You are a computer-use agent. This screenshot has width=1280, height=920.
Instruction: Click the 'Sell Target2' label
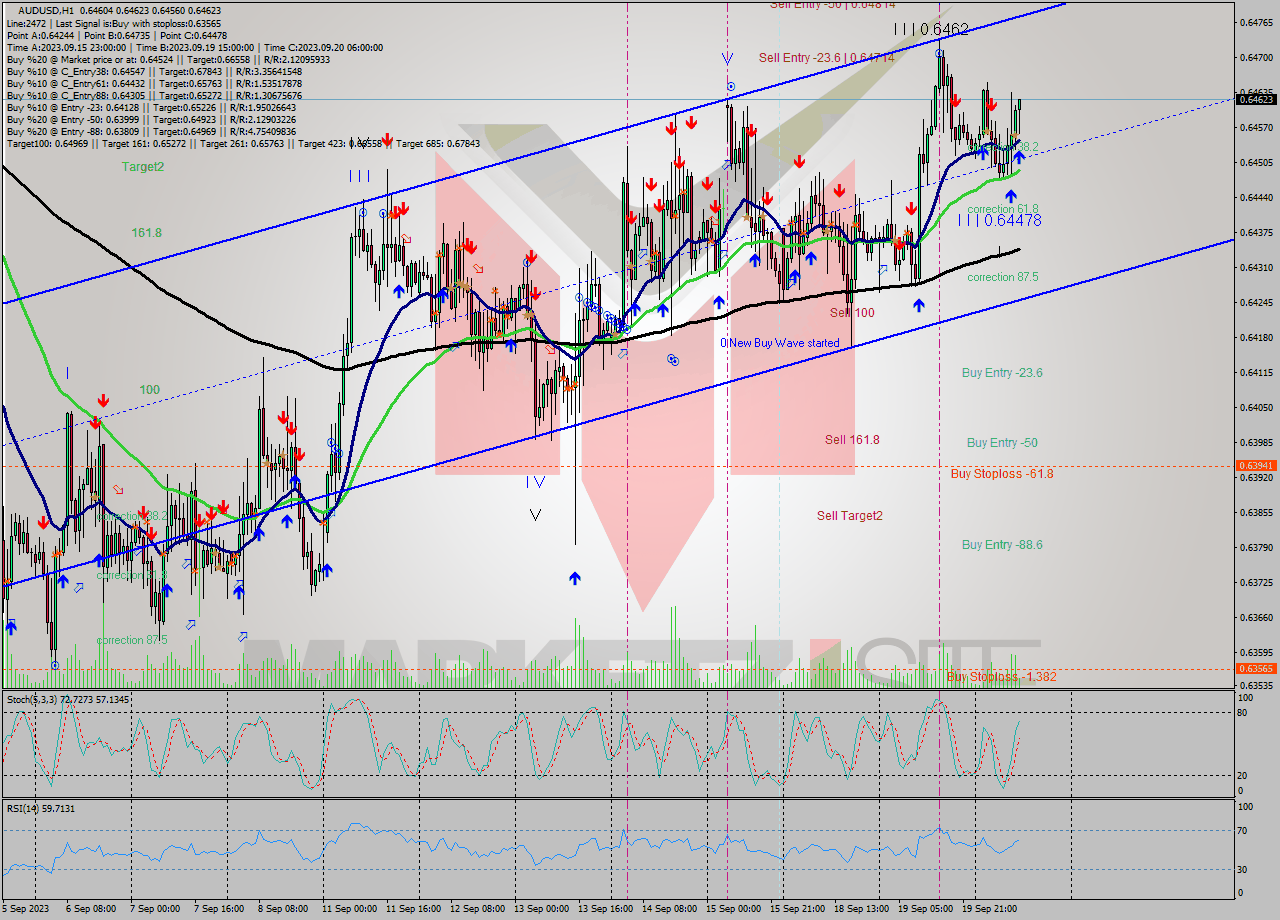tap(850, 515)
